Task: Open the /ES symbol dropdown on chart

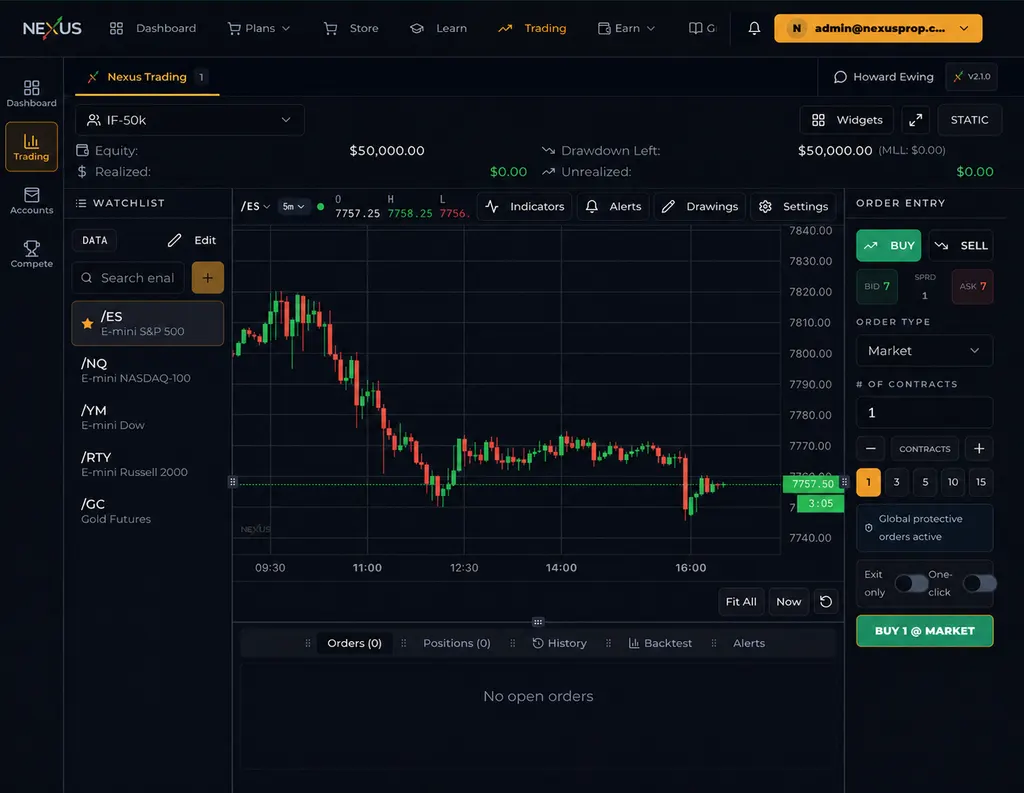Action: (255, 206)
